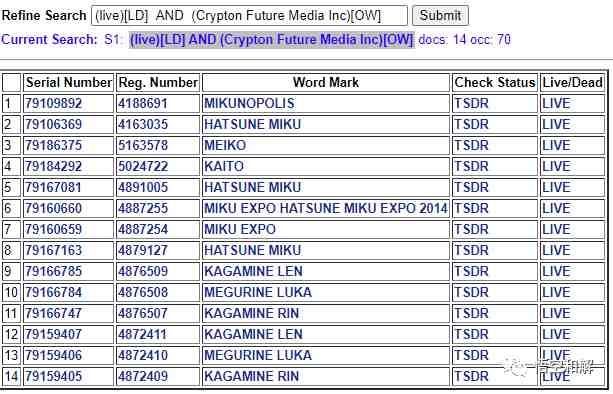Open the MIKU EXPO mark in row 7
This screenshot has width=613, height=394.
(240, 229)
